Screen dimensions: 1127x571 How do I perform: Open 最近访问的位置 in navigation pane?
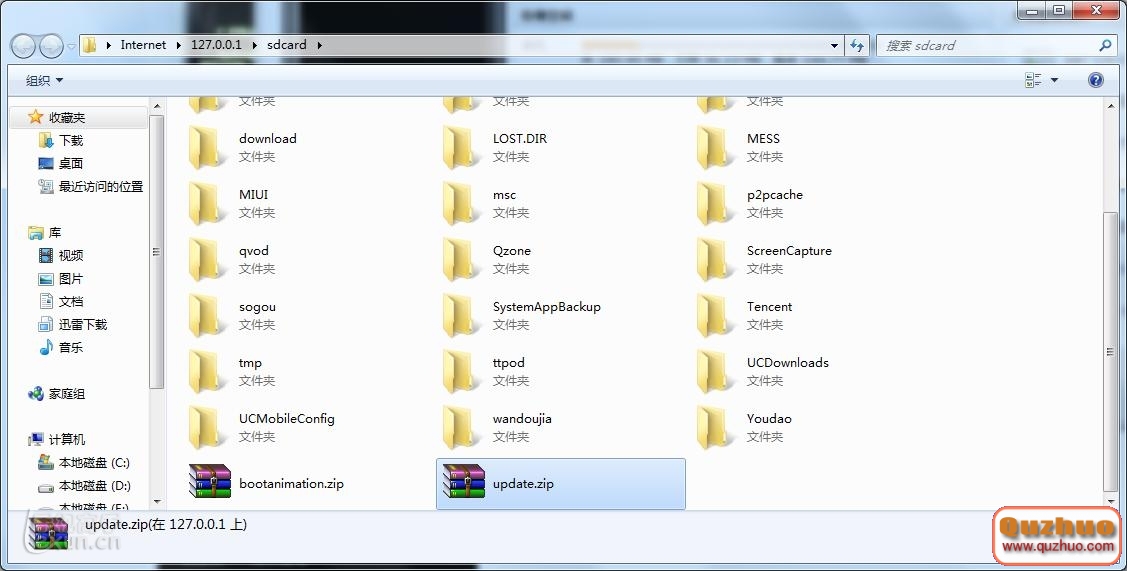101,186
